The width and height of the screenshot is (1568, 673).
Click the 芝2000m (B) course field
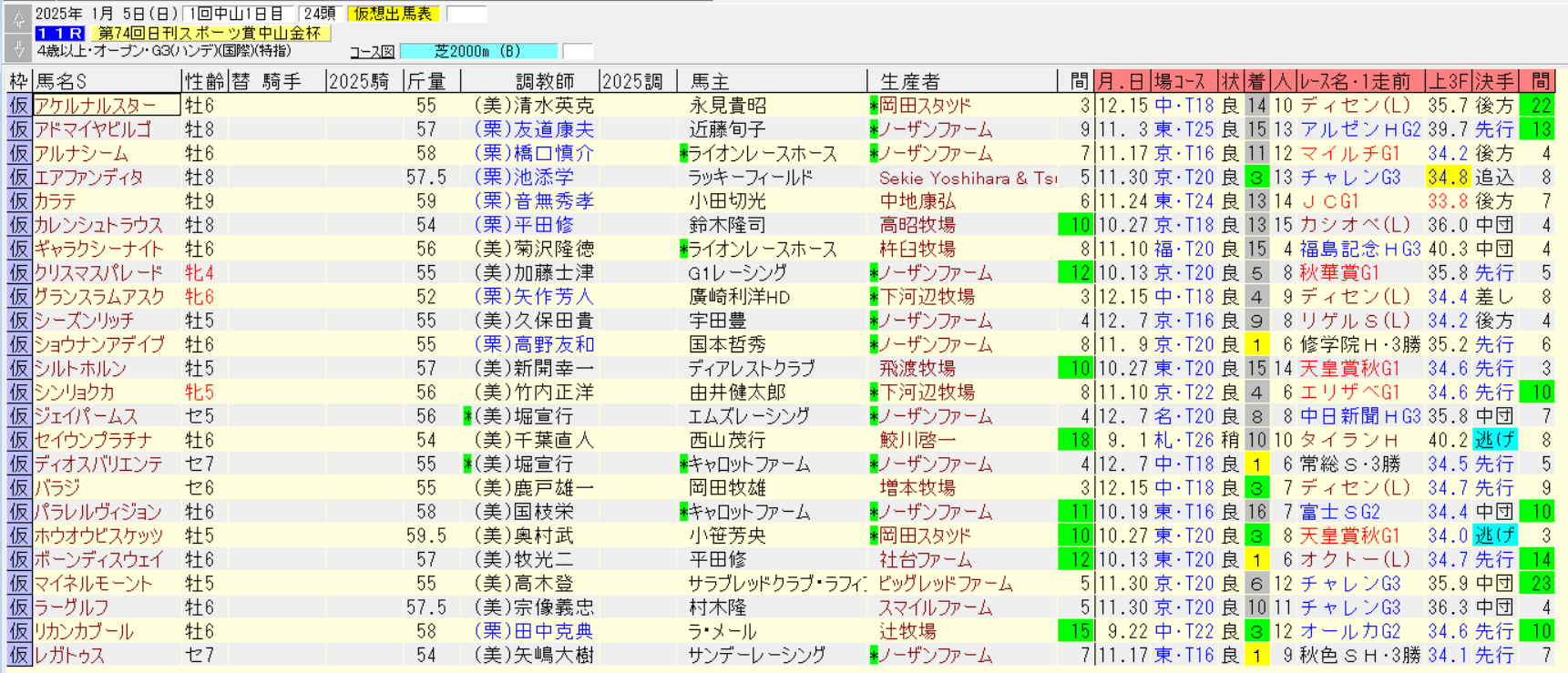pos(478,52)
